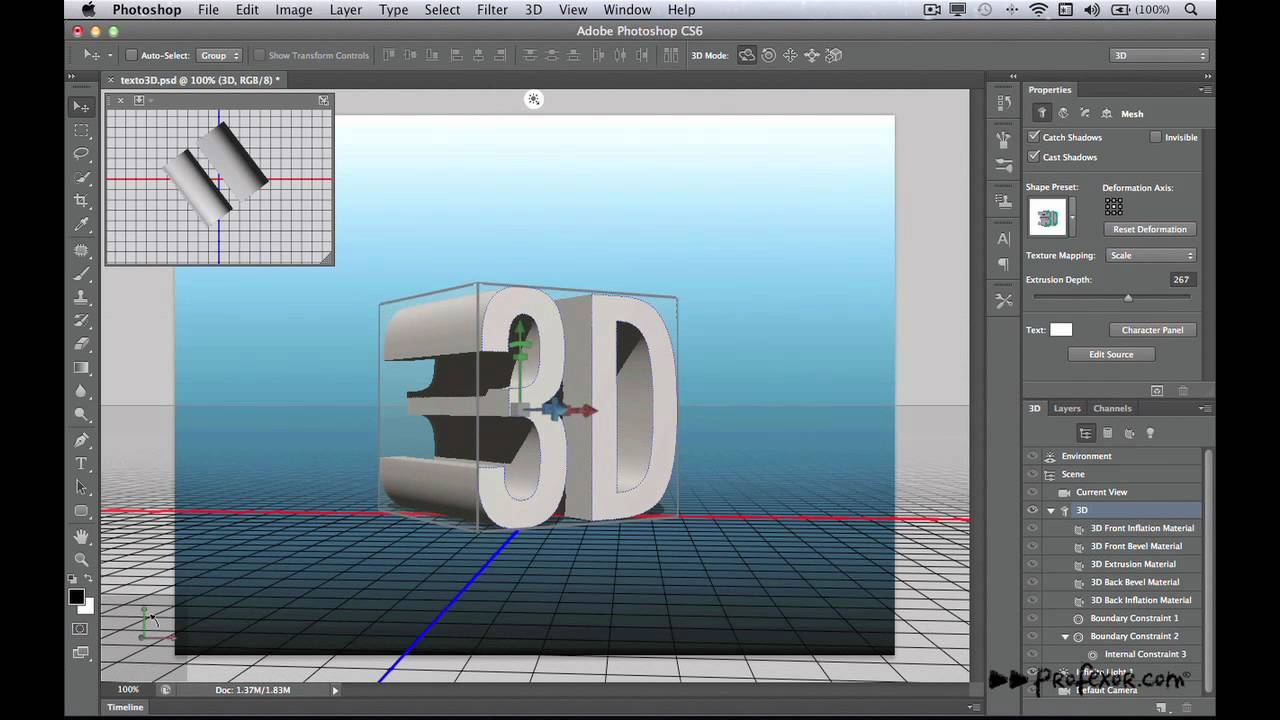Select the Type tool

coord(82,464)
